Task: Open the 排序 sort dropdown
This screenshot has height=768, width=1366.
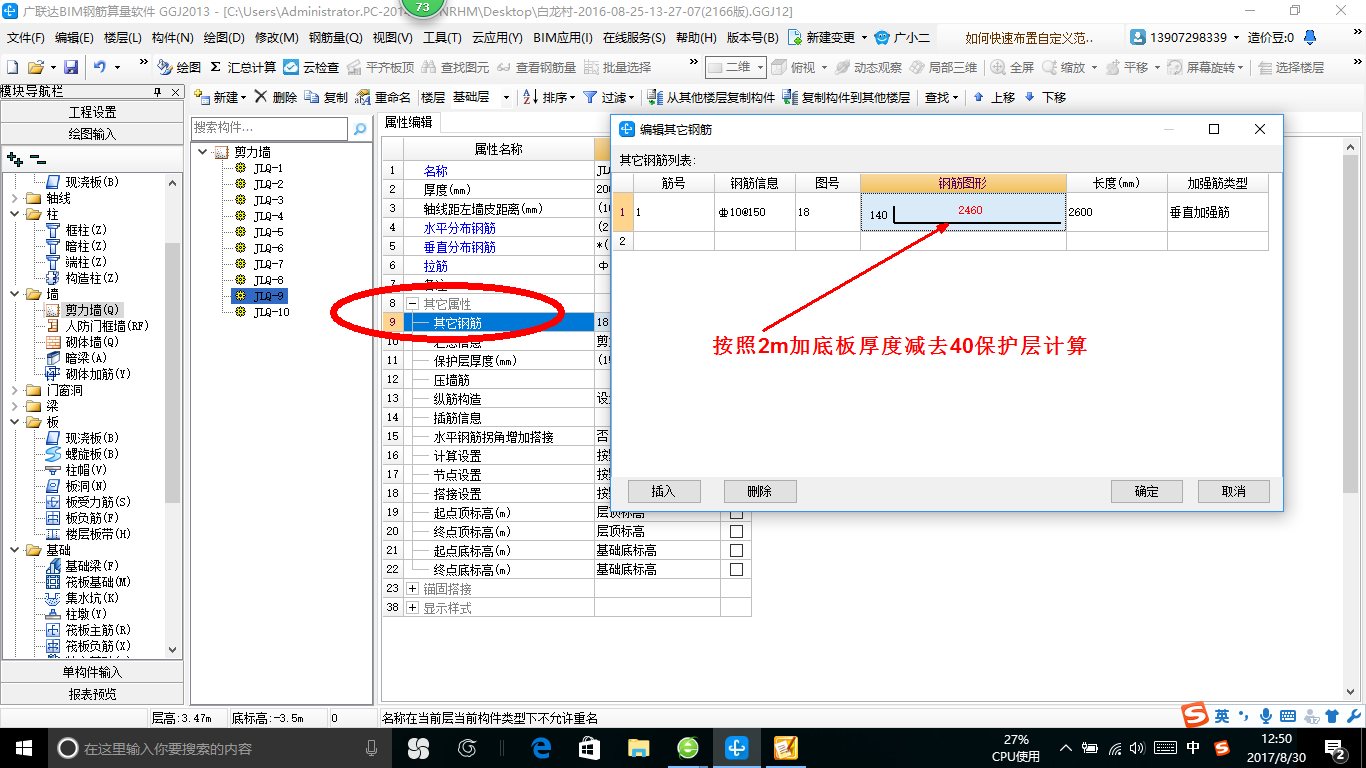Action: point(550,97)
